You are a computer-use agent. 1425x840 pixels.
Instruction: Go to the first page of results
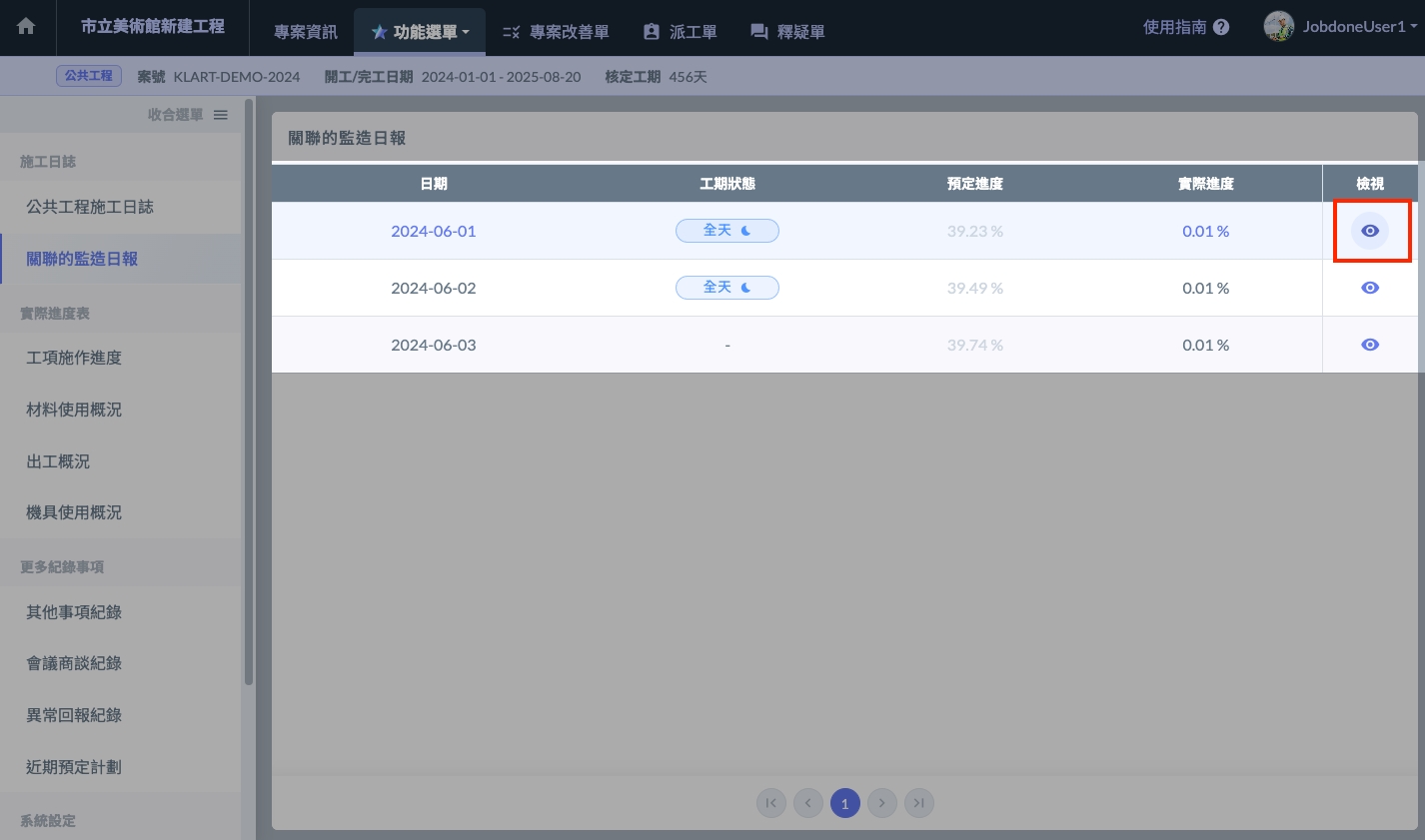click(x=770, y=803)
